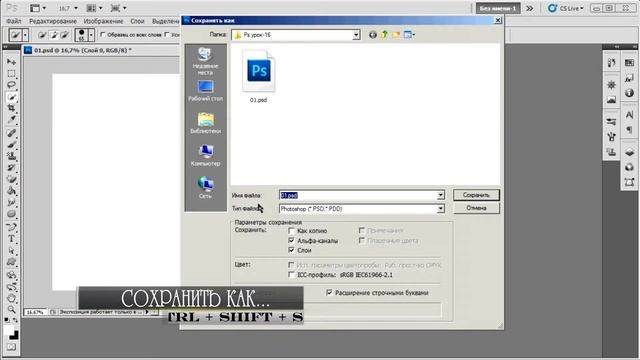Uncheck the Альфа-каналы checkbox
Screen dimensions: 640x360
(291, 240)
